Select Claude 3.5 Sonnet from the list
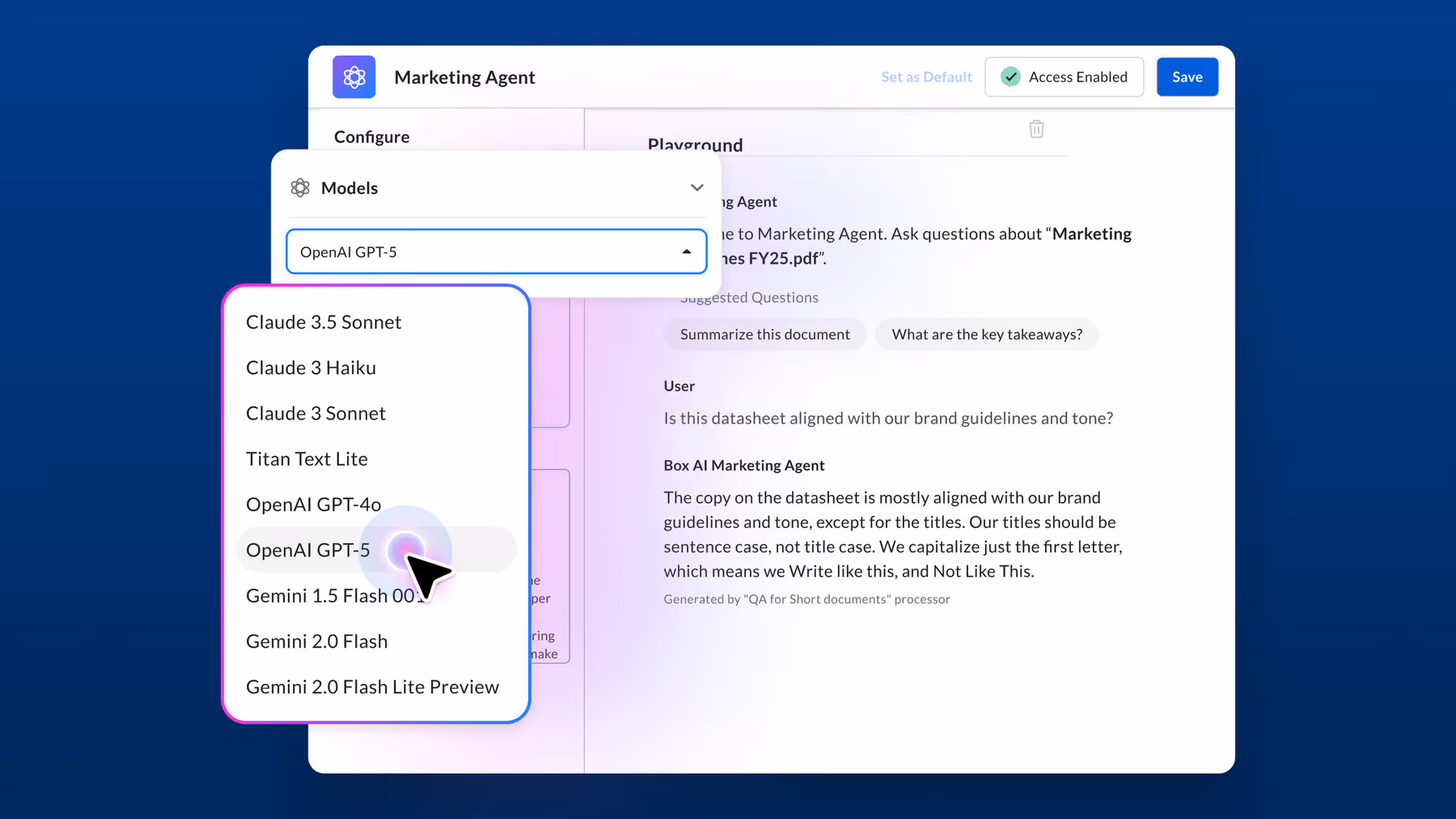Screen dimensions: 1456x819 pyautogui.click(x=324, y=322)
